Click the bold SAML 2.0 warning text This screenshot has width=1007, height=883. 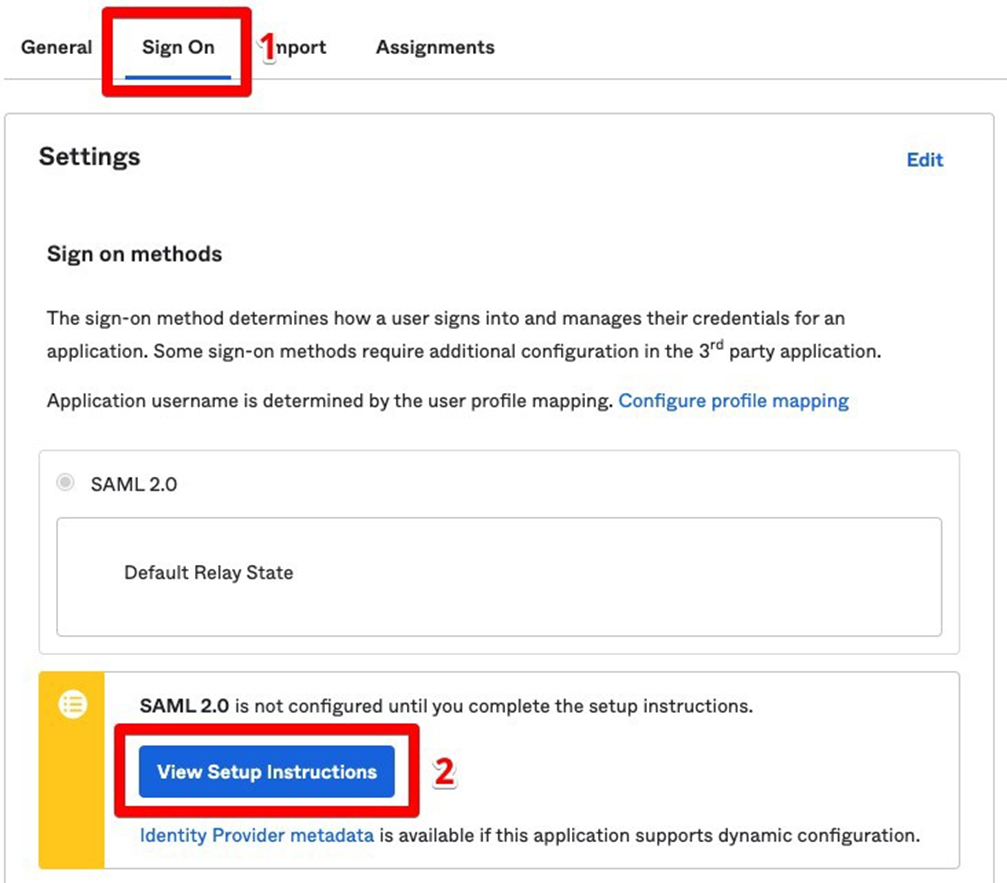(x=182, y=706)
